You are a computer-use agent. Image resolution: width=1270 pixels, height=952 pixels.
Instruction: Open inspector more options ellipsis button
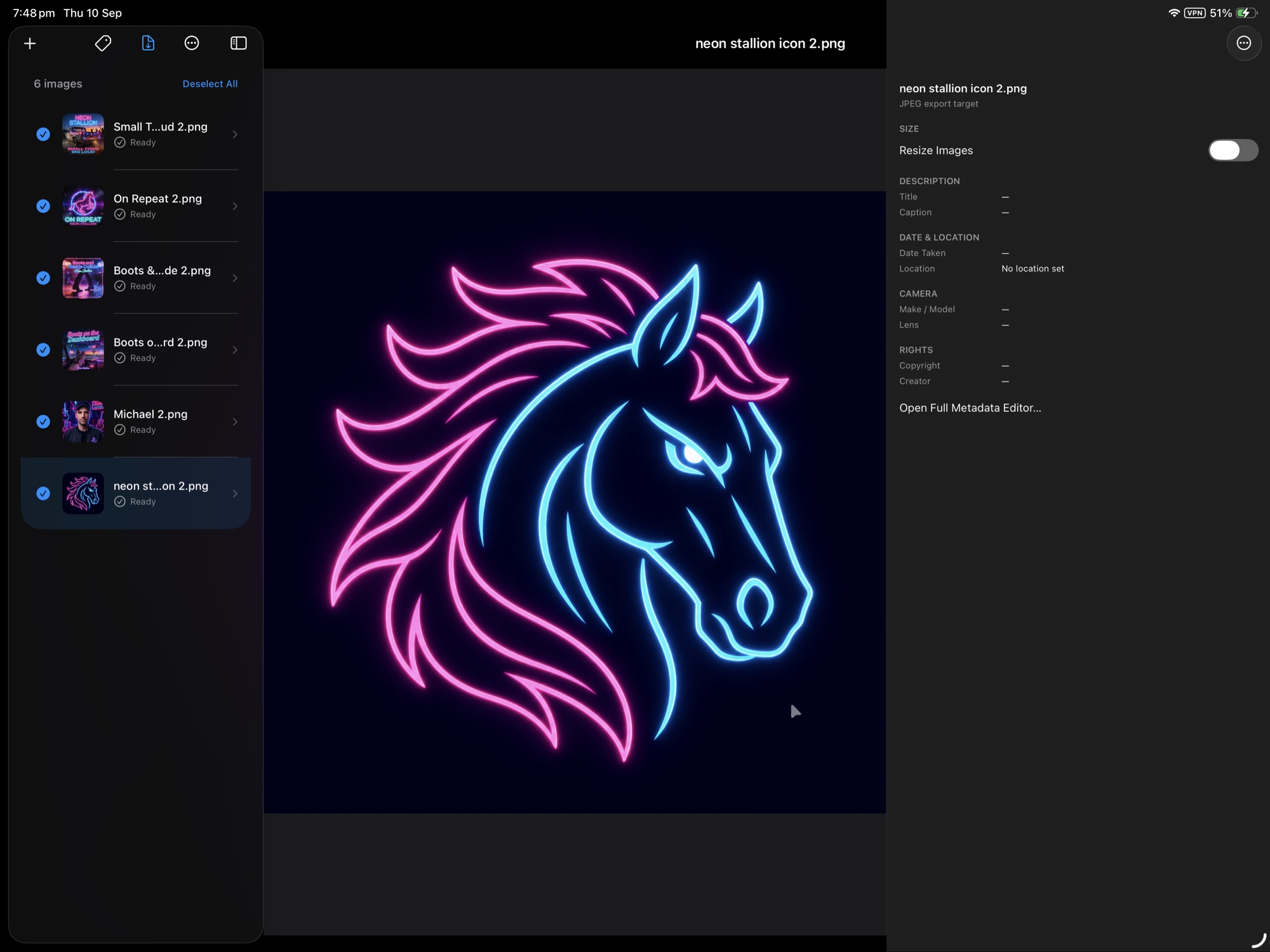coord(1243,43)
